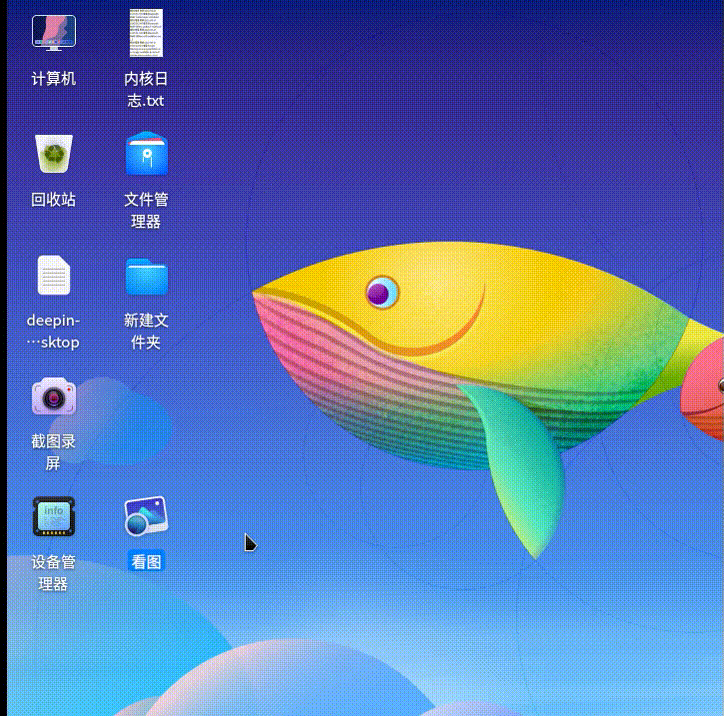Select the Screen Capture (截图录屏) camera icon
This screenshot has width=724, height=716.
pos(54,396)
